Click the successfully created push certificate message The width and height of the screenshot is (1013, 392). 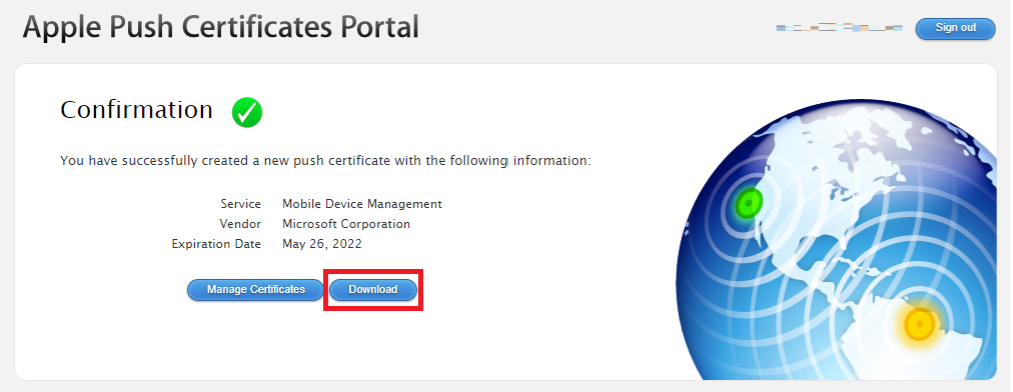pyautogui.click(x=326, y=161)
